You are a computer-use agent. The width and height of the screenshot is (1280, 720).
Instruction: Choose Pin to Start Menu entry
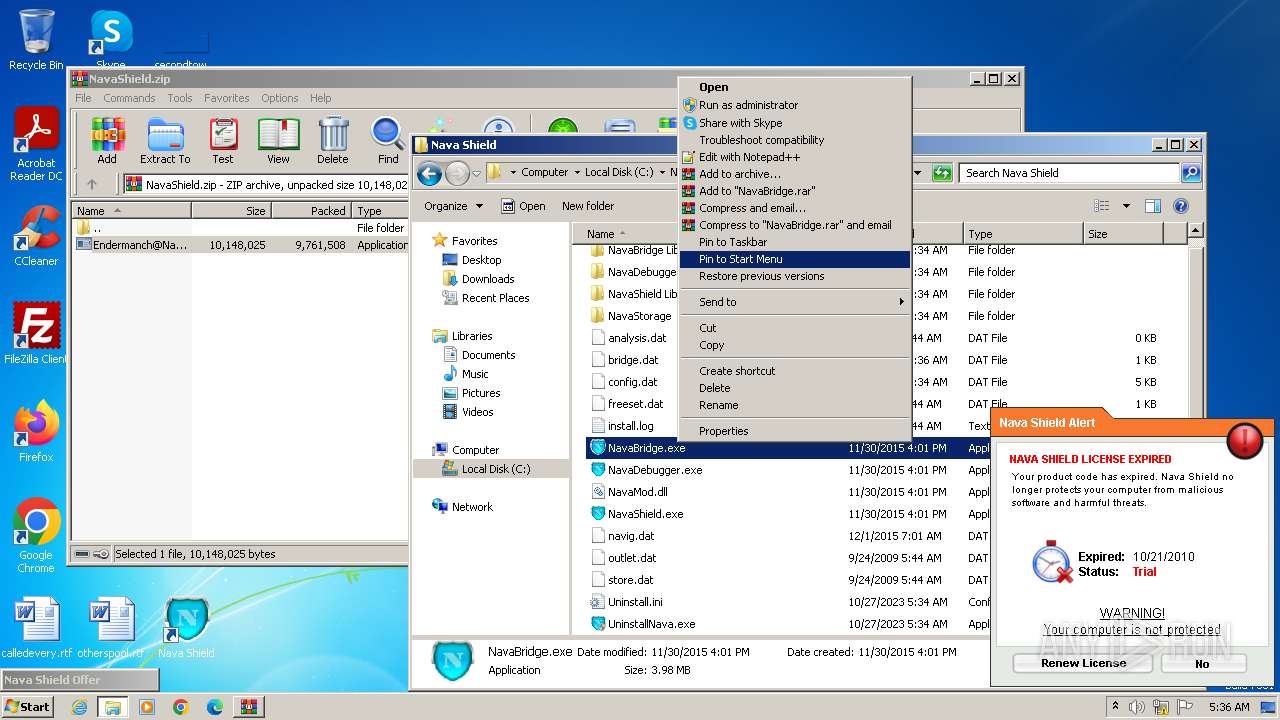pos(795,259)
